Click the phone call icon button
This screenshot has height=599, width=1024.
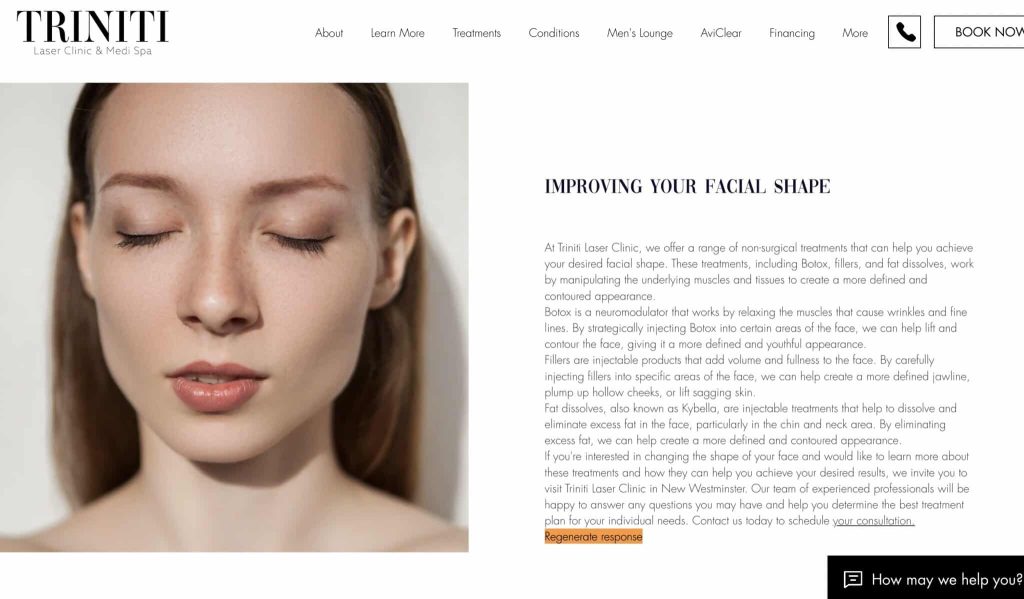(x=904, y=32)
